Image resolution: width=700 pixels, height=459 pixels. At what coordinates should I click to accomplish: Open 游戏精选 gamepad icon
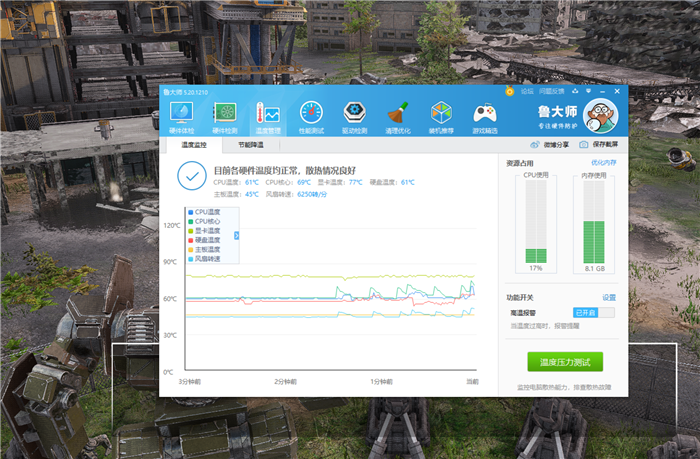(485, 117)
